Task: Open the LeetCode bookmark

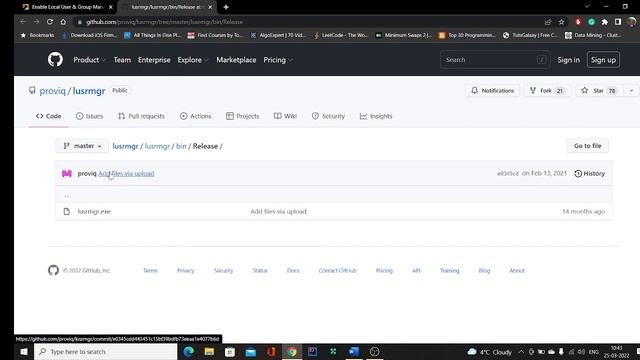Action: 341,36
